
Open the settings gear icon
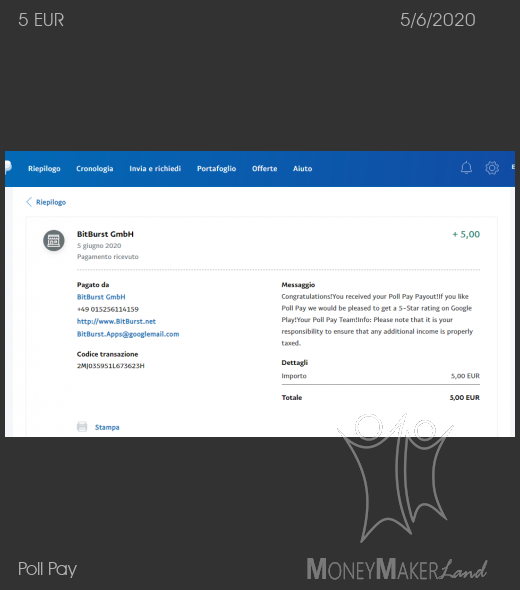point(492,168)
